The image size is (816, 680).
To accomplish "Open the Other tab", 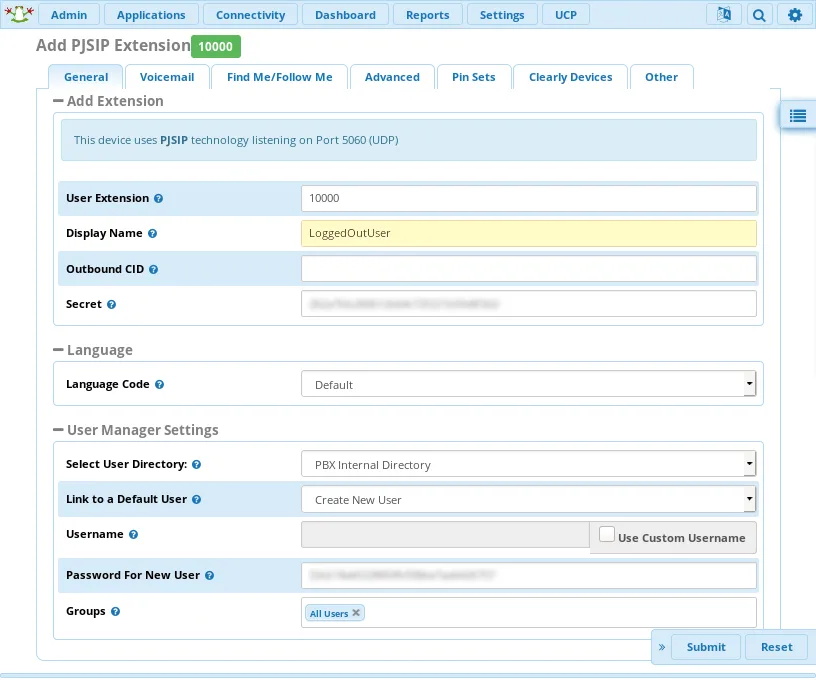I will pyautogui.click(x=661, y=77).
